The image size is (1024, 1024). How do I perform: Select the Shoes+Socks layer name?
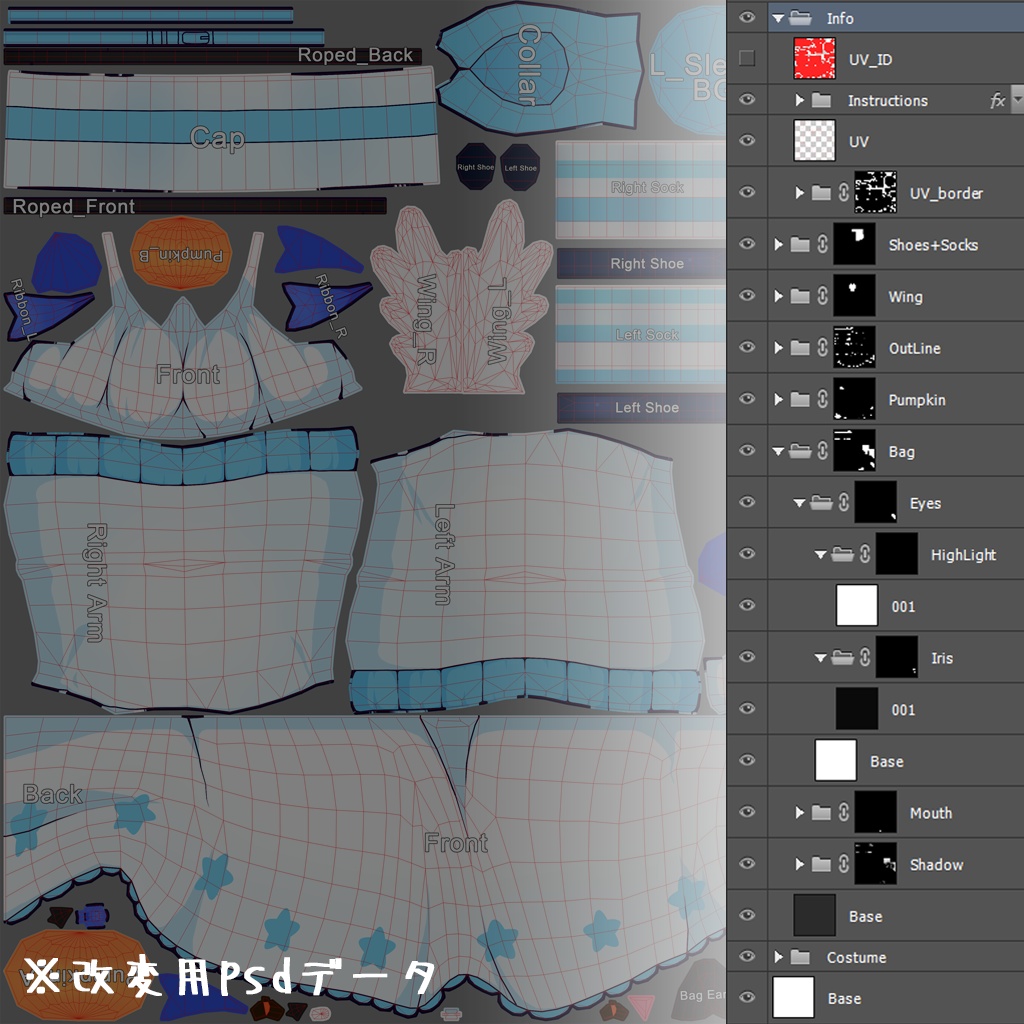click(x=933, y=245)
